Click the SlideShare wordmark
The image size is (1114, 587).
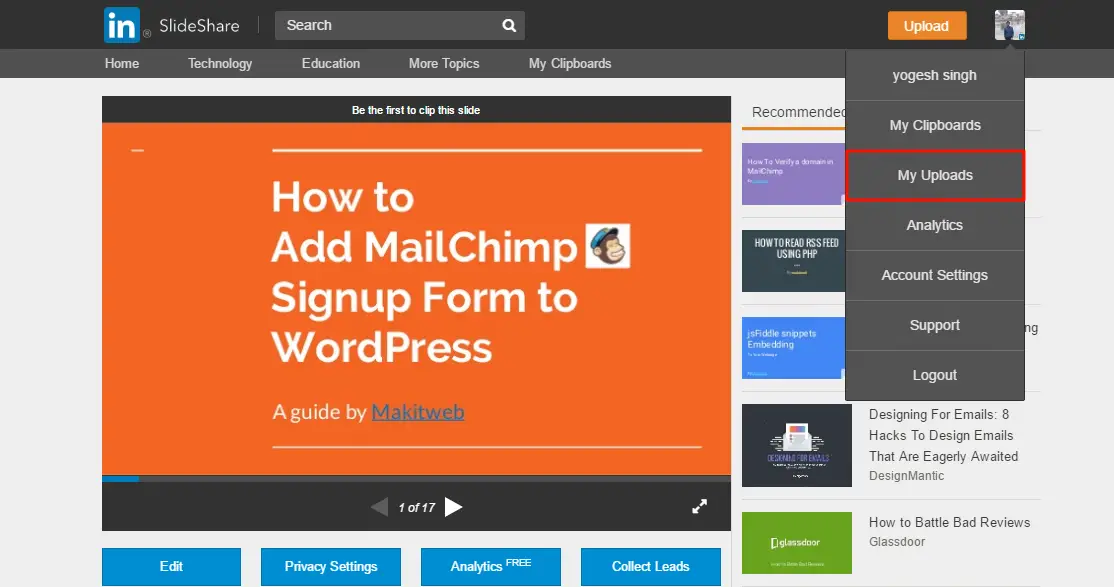[x=199, y=26]
